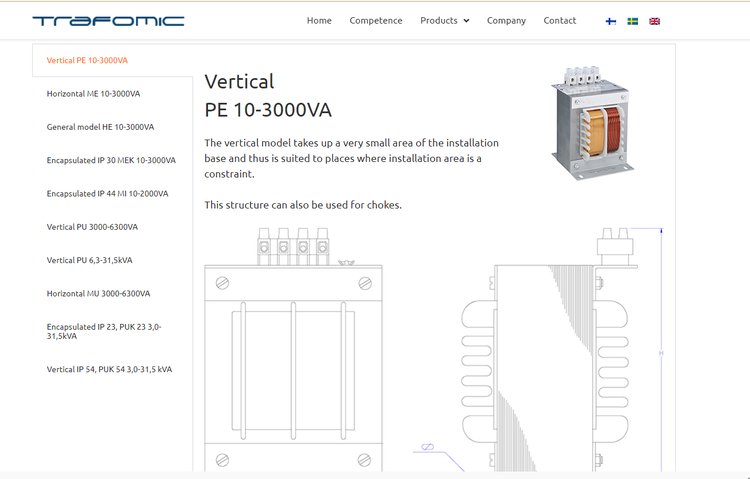Click the Trafomic logo

108,20
